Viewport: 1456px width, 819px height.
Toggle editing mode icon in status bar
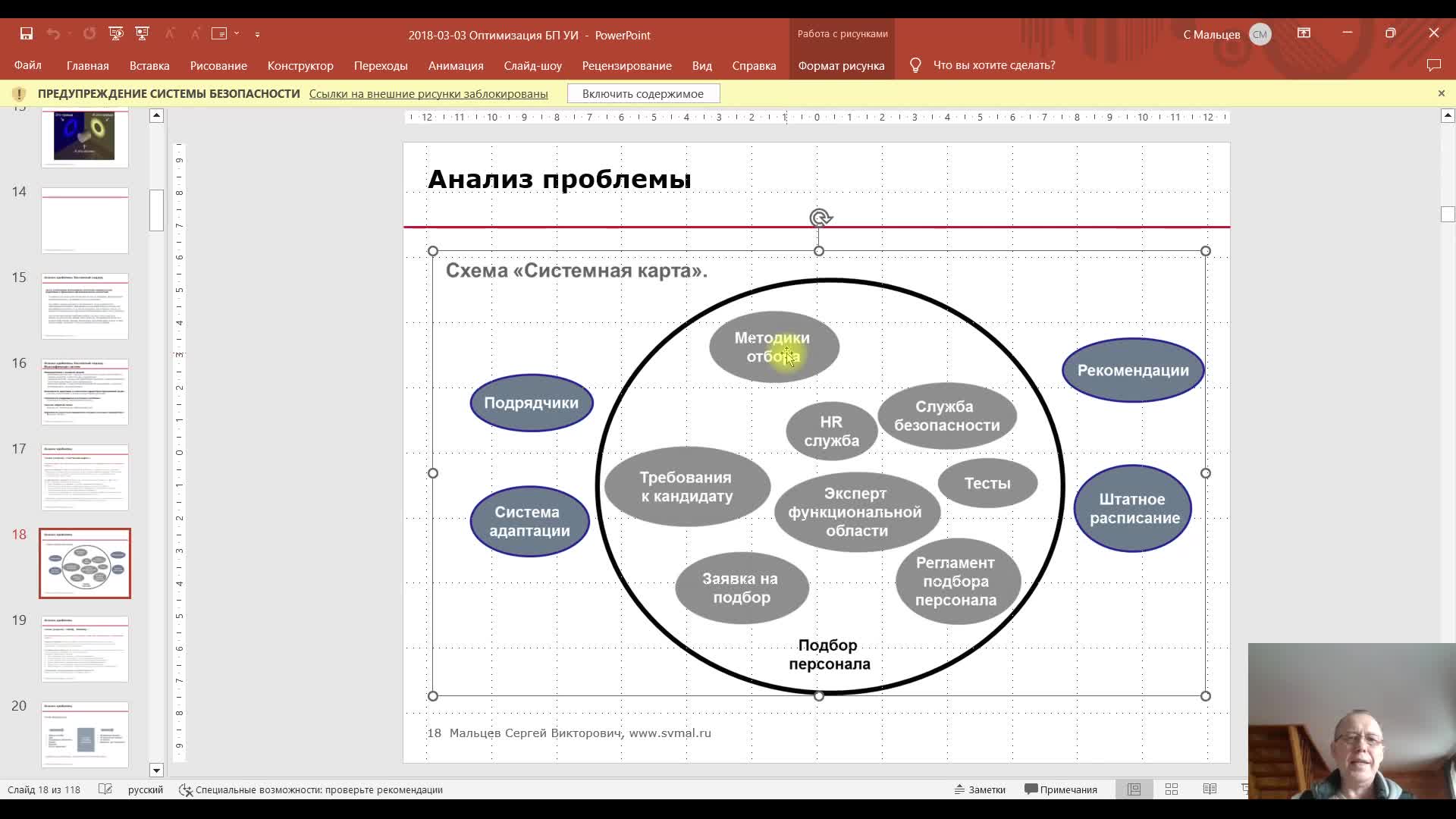pos(106,789)
